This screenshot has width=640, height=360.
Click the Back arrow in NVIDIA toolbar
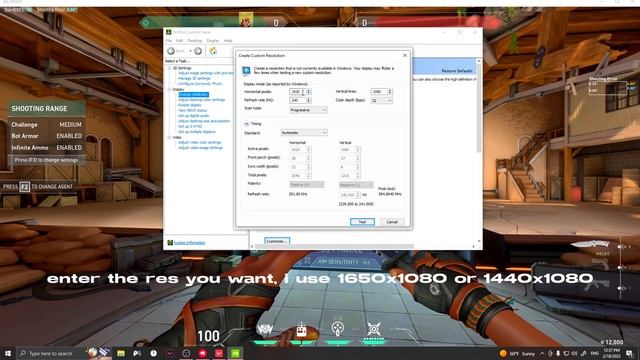pyautogui.click(x=171, y=51)
